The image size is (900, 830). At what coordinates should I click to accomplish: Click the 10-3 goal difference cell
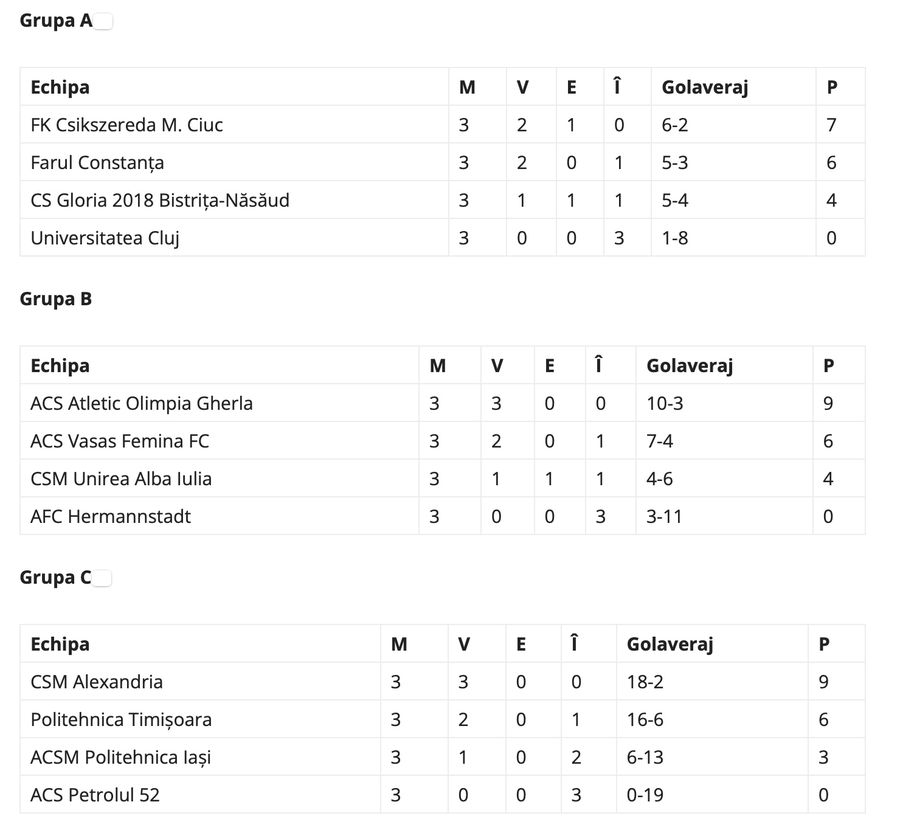coord(665,404)
